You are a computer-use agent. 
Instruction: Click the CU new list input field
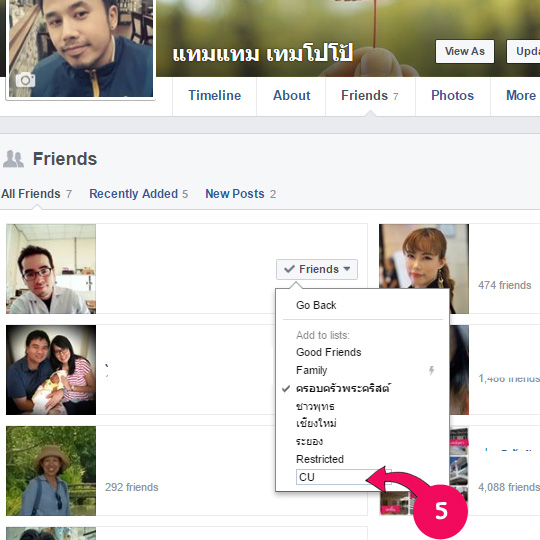(x=343, y=477)
